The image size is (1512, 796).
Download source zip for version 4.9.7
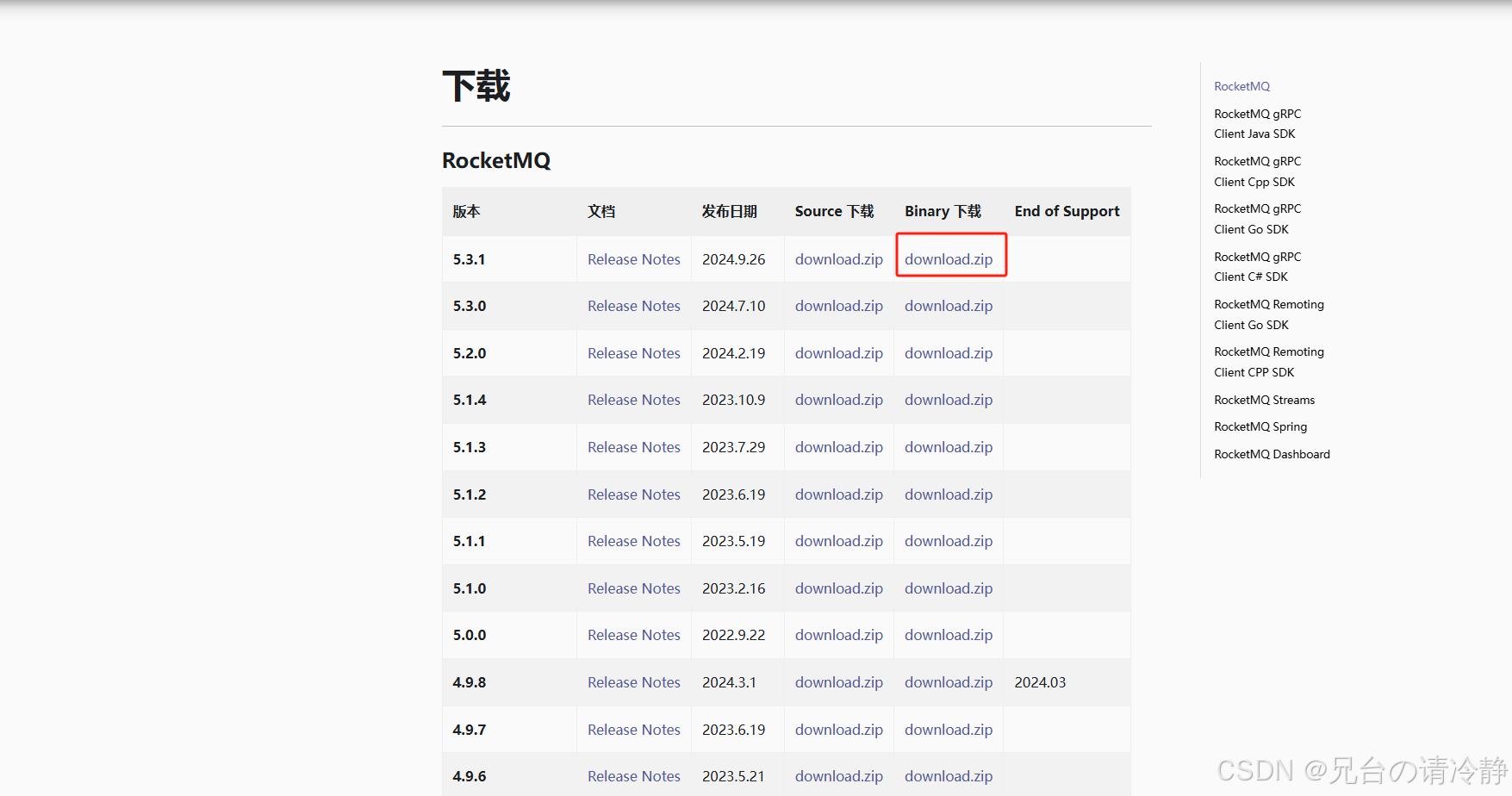(839, 730)
